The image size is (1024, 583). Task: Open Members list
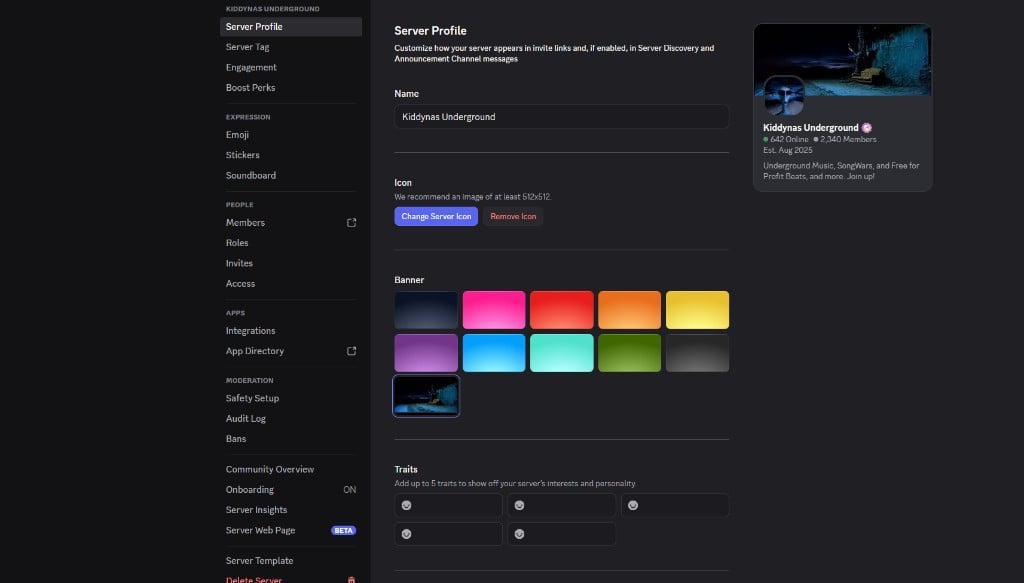(x=245, y=223)
